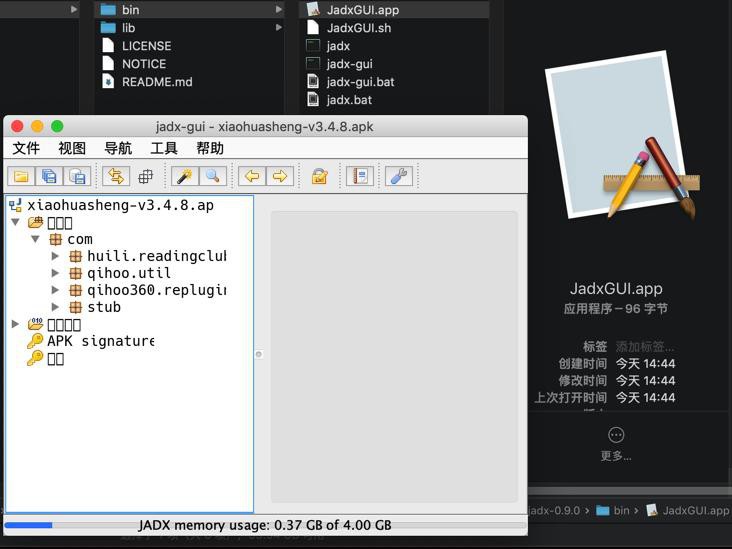
Task: Collapse the com package node
Action: click(35, 239)
